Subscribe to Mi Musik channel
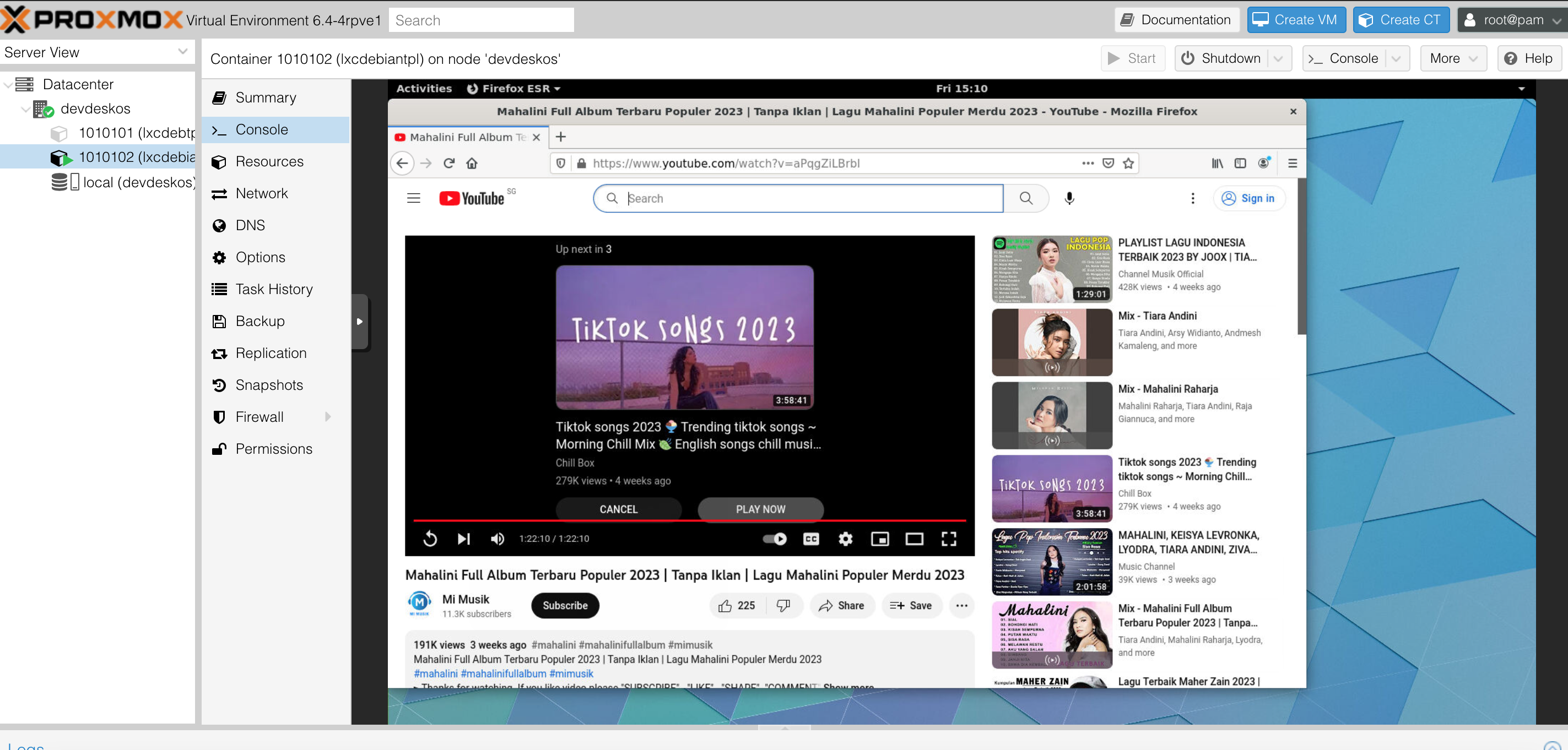 click(x=564, y=605)
